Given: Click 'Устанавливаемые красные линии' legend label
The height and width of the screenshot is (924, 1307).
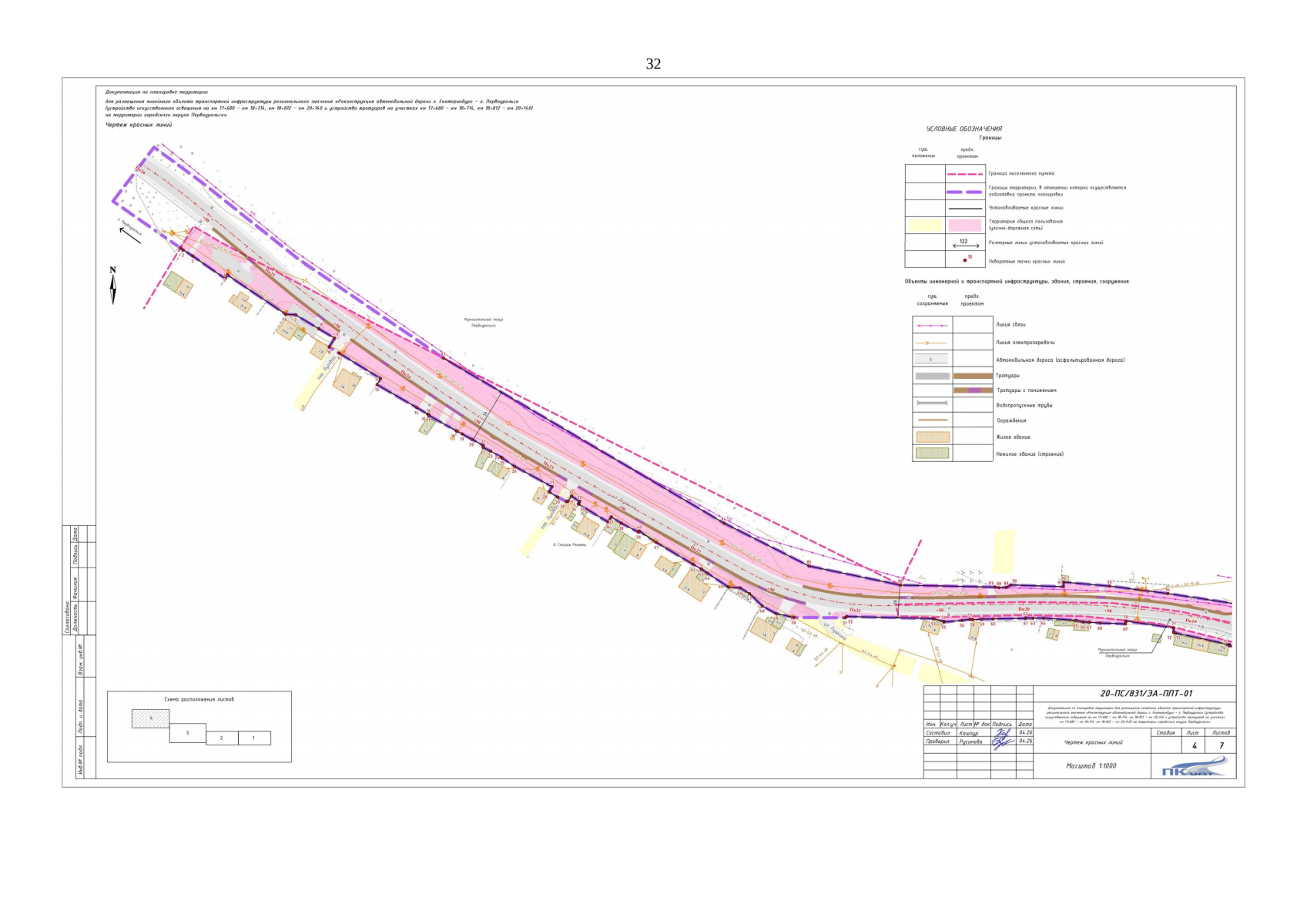Looking at the screenshot, I should pyautogui.click(x=1026, y=208).
